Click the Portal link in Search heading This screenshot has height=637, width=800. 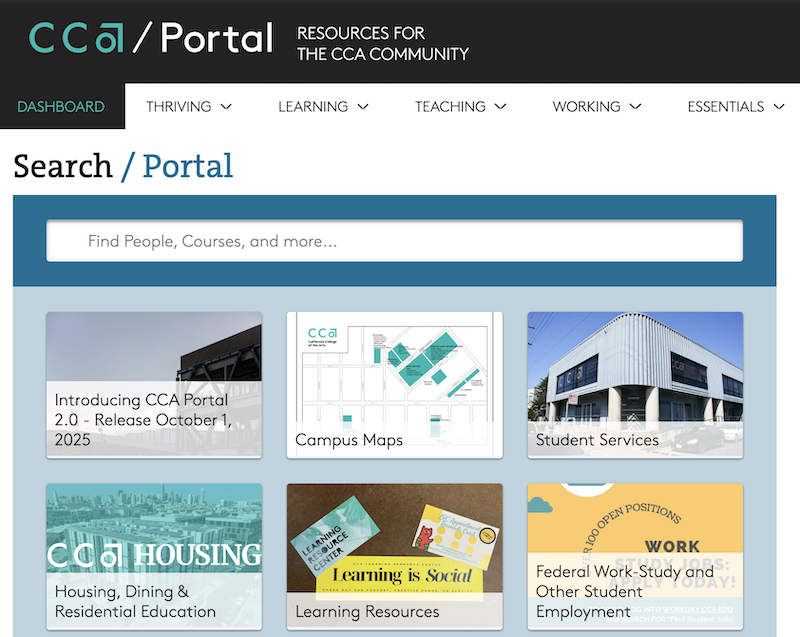[x=188, y=166]
